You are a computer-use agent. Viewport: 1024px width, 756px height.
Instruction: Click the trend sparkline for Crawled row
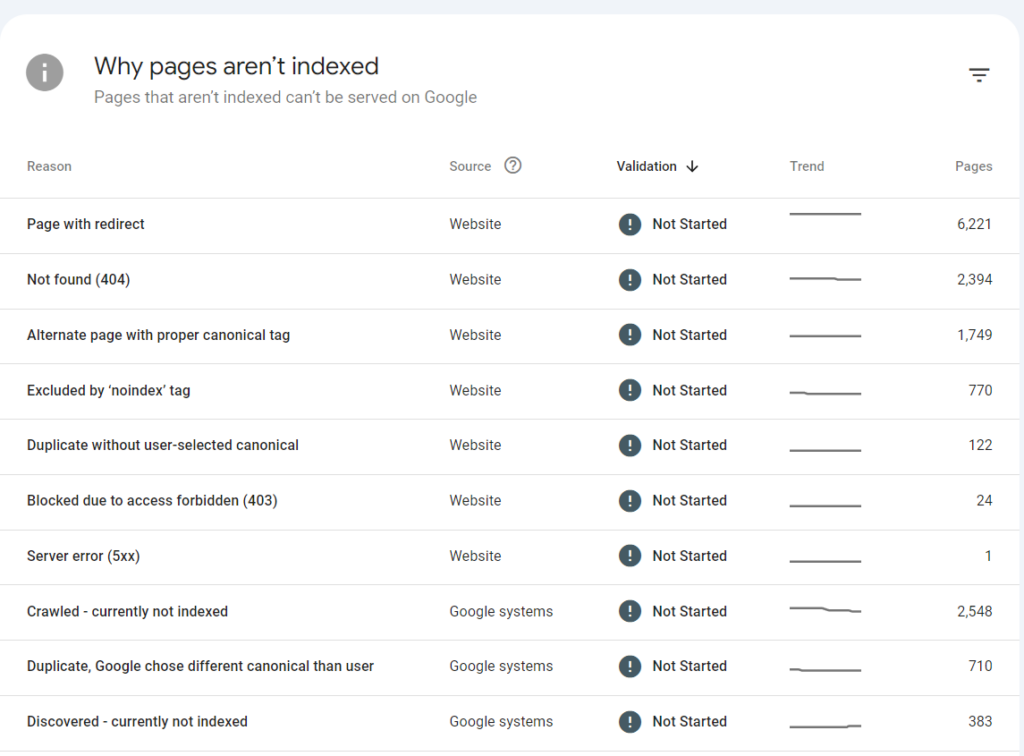click(825, 610)
